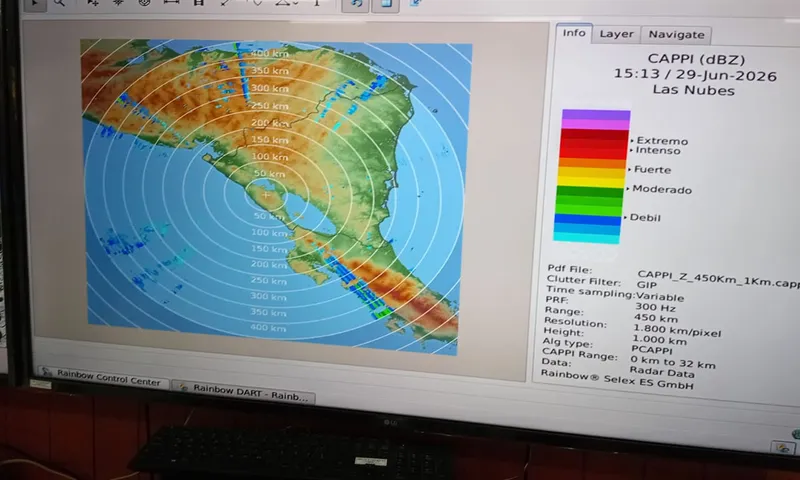Viewport: 800px width, 480px height.
Task: Activate the Rainbow DART taskbar window
Action: pyautogui.click(x=244, y=392)
